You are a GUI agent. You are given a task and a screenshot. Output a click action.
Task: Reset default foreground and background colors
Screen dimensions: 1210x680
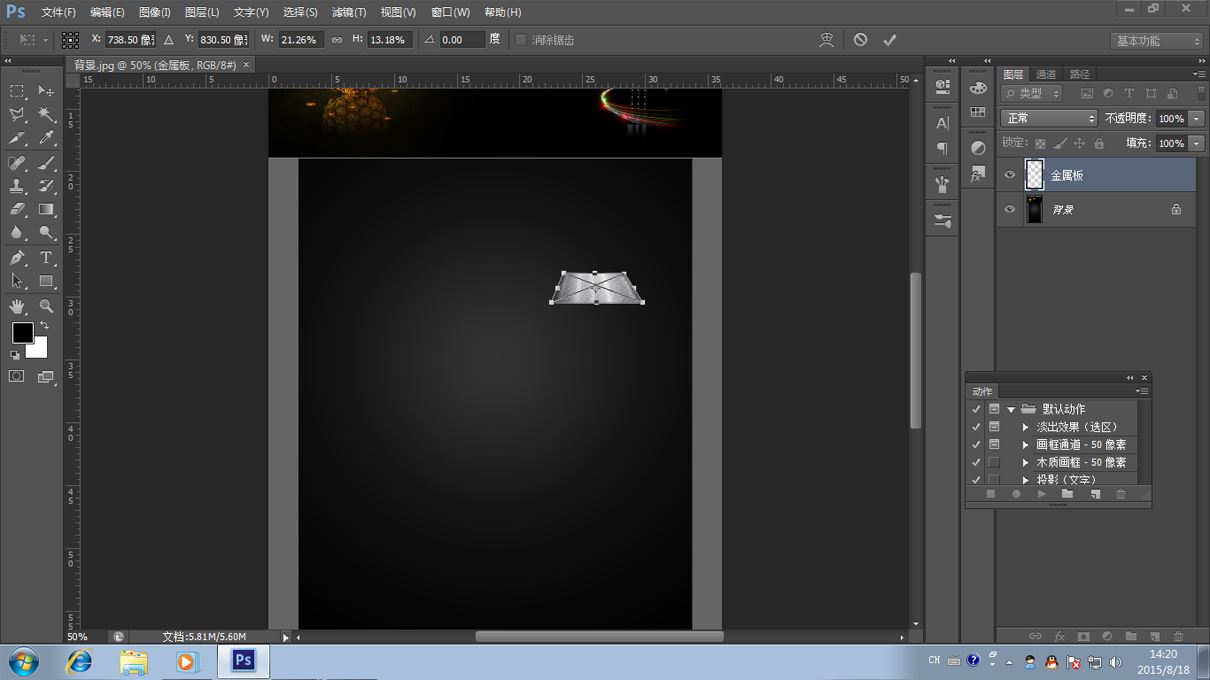(x=15, y=355)
